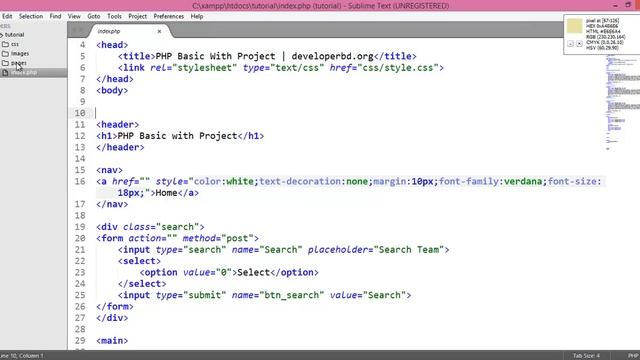Click line number 16 in the gutter

[80, 181]
